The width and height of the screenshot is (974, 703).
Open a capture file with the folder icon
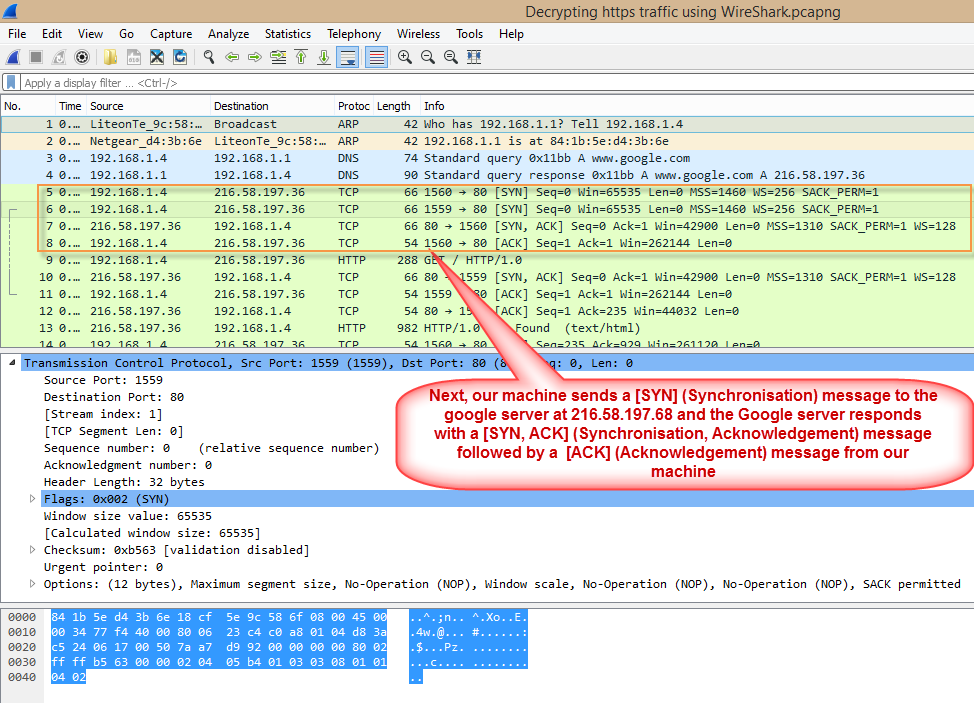(111, 57)
